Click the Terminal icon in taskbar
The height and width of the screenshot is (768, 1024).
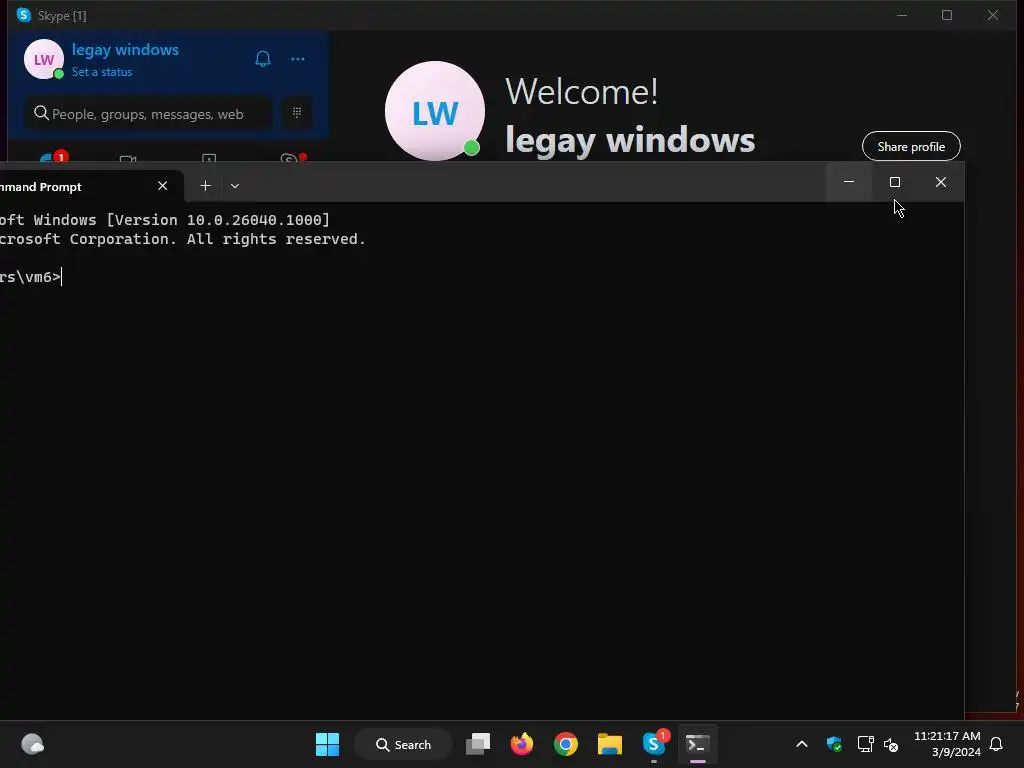tap(697, 744)
